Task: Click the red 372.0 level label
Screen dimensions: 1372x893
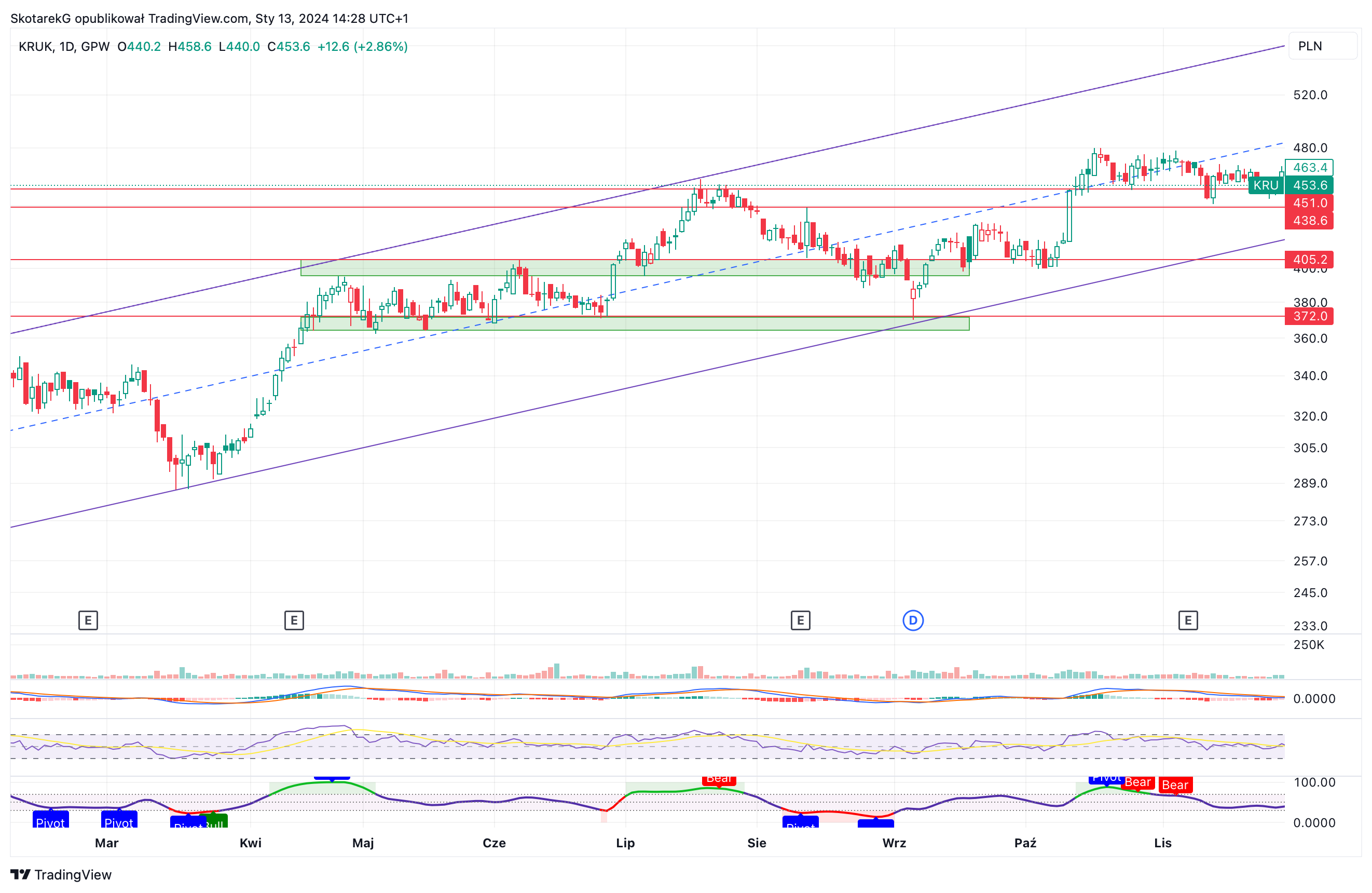Action: 1310,316
